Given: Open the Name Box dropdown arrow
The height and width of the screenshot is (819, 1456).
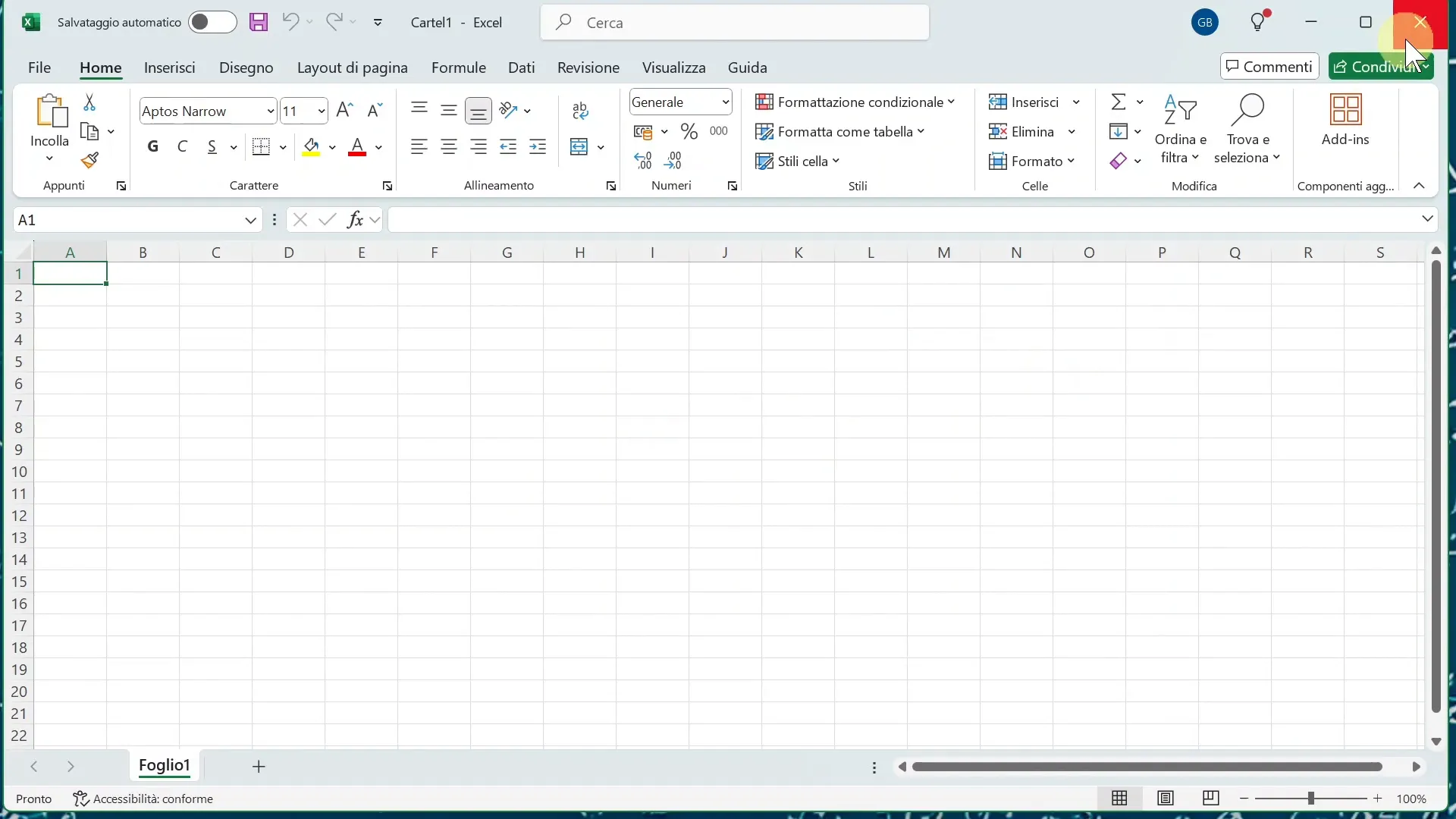Looking at the screenshot, I should [x=251, y=221].
